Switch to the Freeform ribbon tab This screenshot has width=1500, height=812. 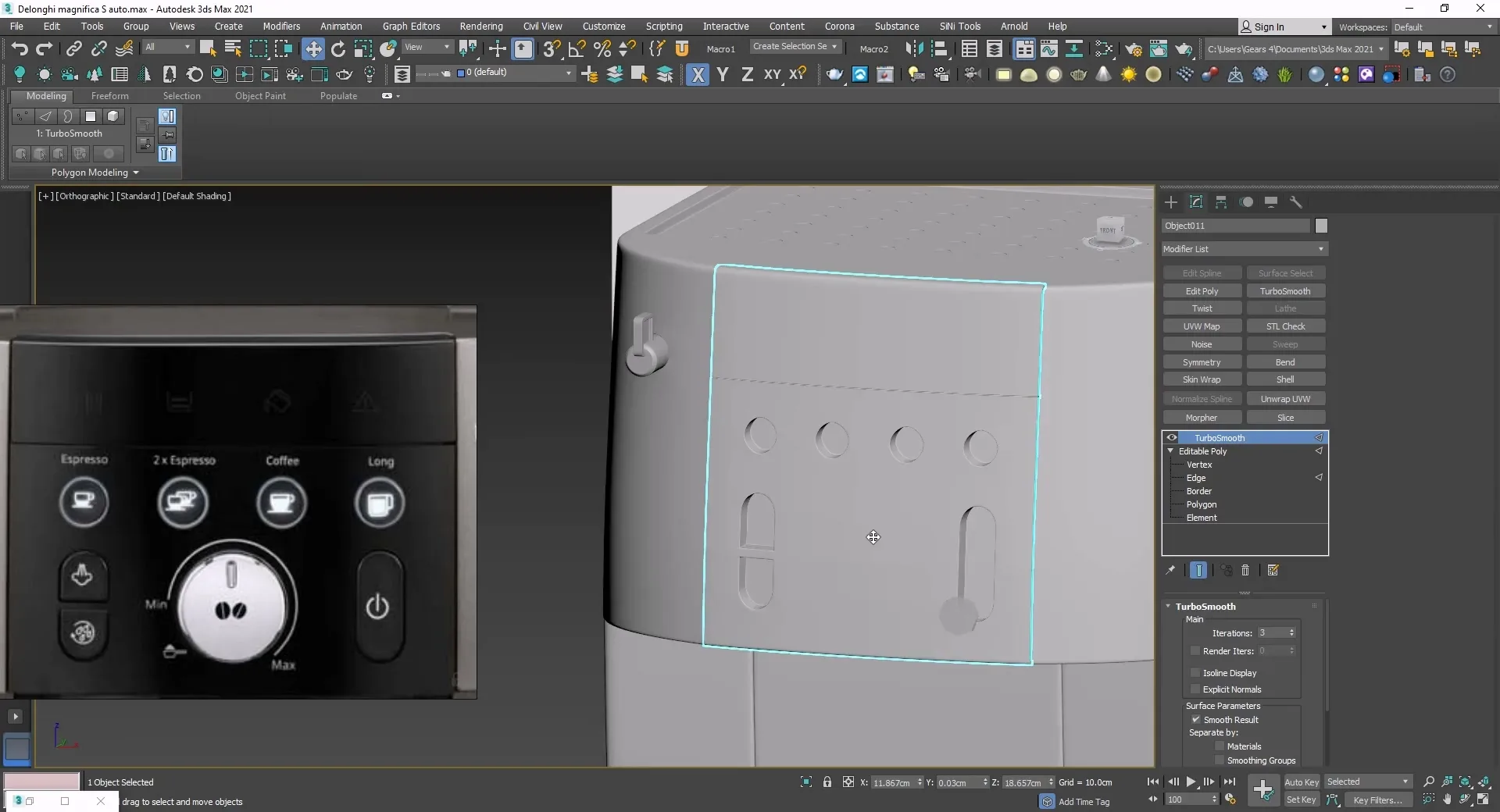coord(110,96)
